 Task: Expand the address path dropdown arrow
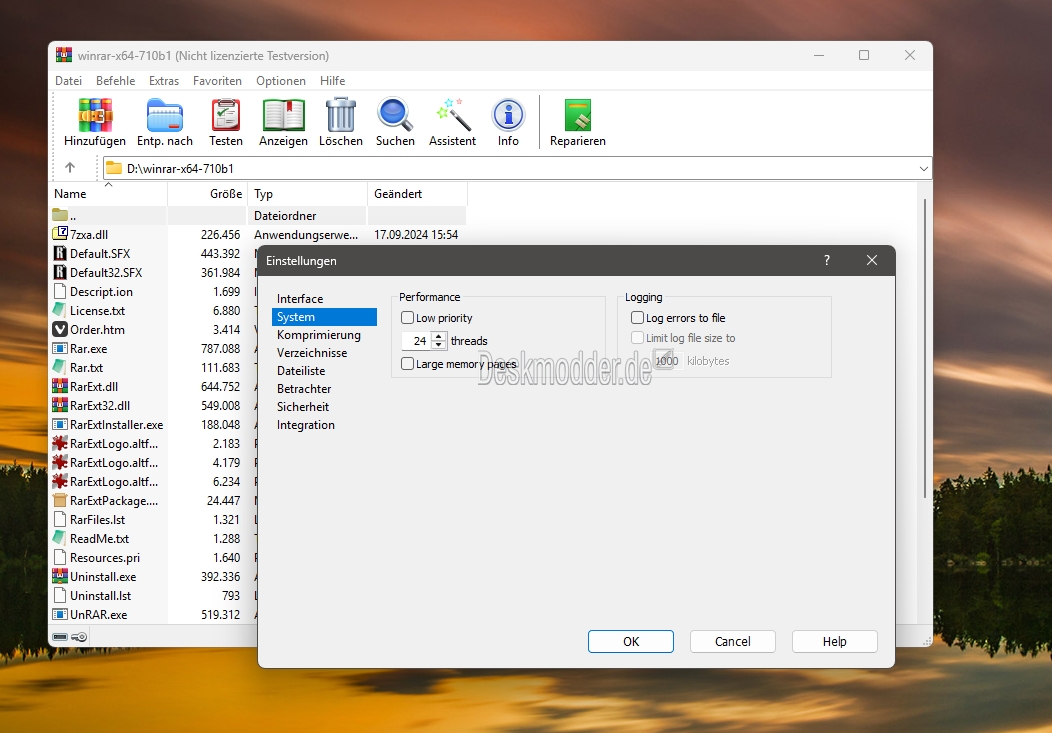[x=924, y=168]
